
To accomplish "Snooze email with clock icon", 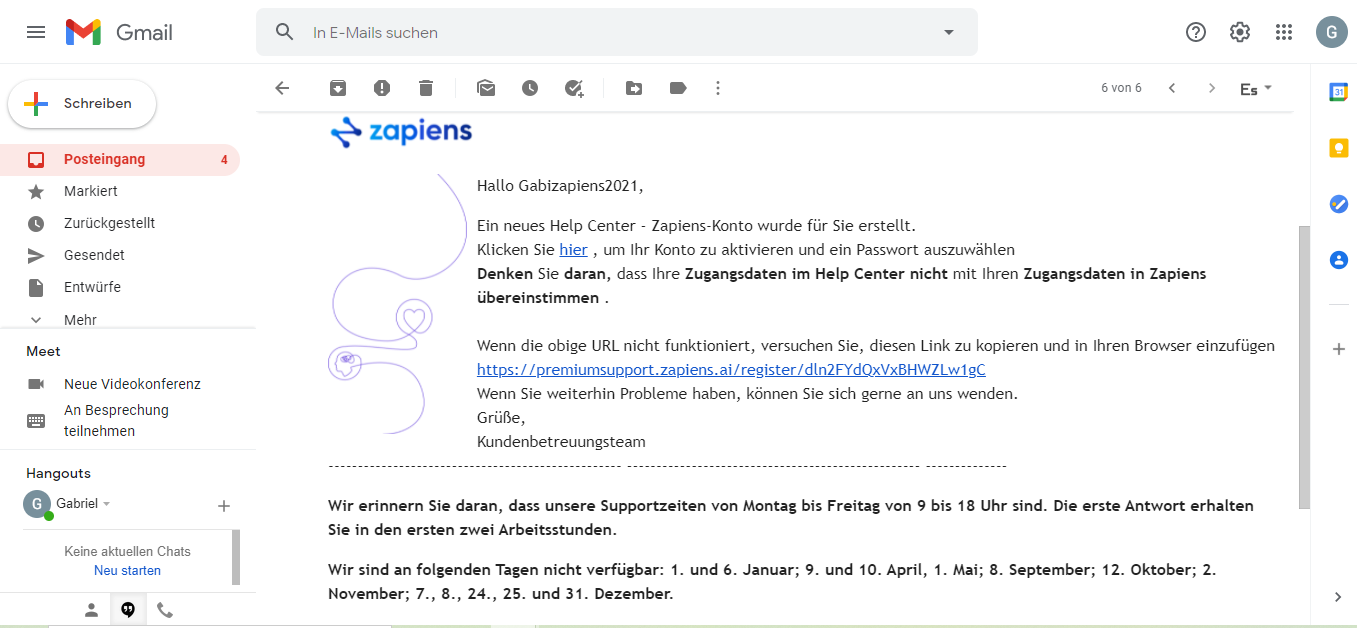I will (x=530, y=88).
